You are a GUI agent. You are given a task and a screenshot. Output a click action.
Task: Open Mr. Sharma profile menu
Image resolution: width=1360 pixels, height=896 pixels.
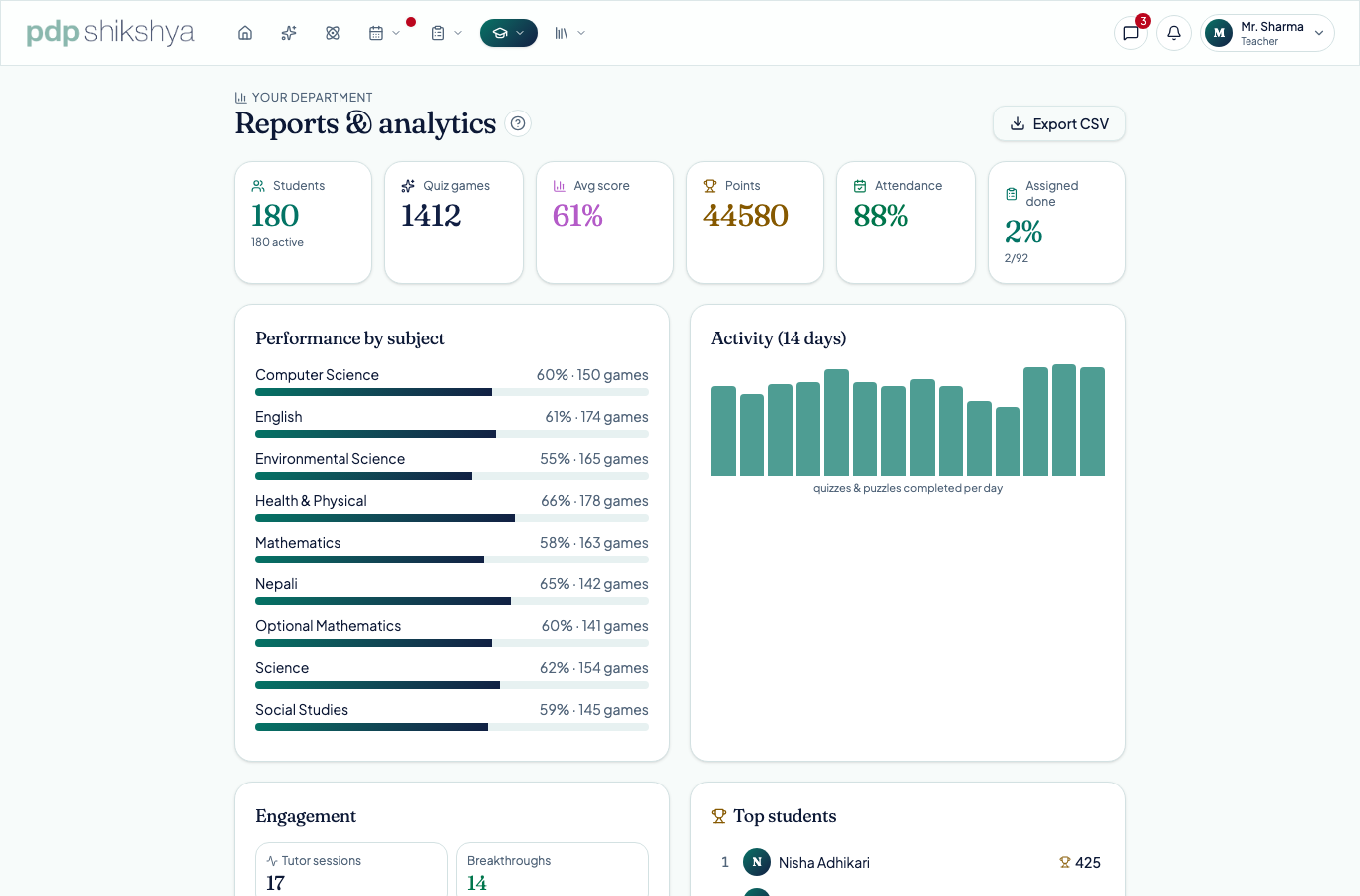tap(1267, 33)
